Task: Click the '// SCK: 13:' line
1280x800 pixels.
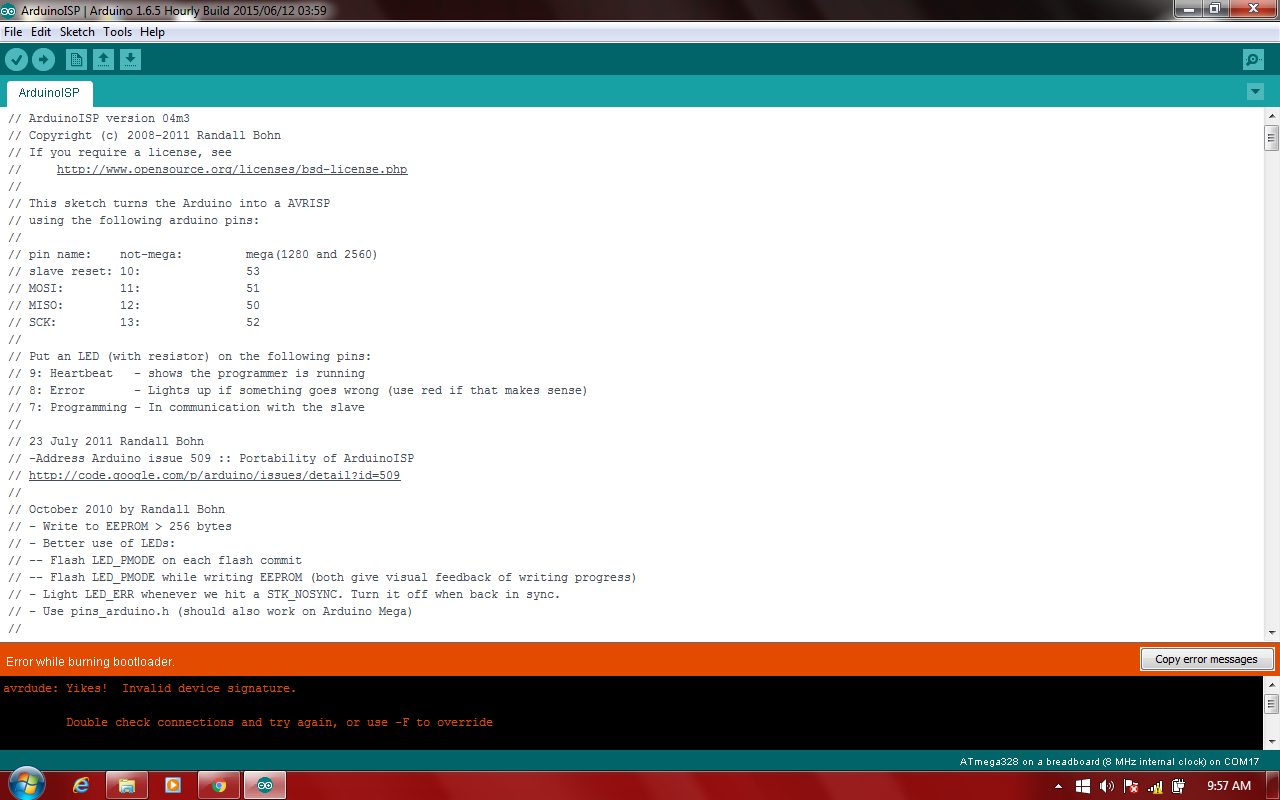Action: pos(134,322)
